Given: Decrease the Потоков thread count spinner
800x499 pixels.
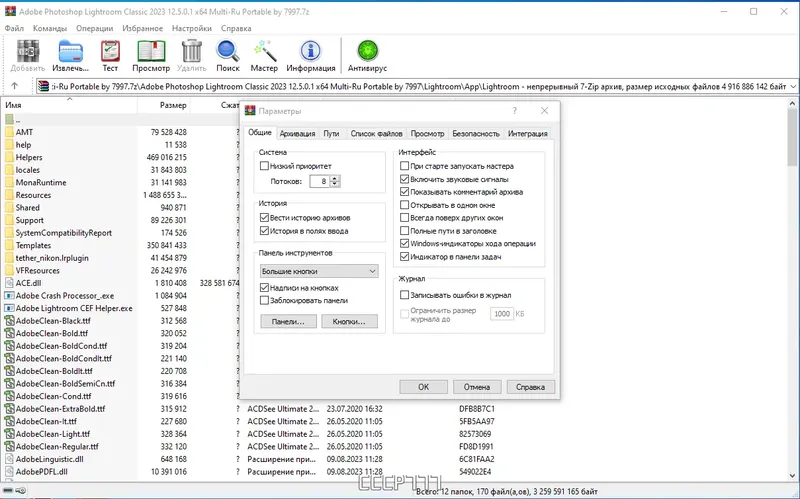Looking at the screenshot, I should tap(335, 184).
